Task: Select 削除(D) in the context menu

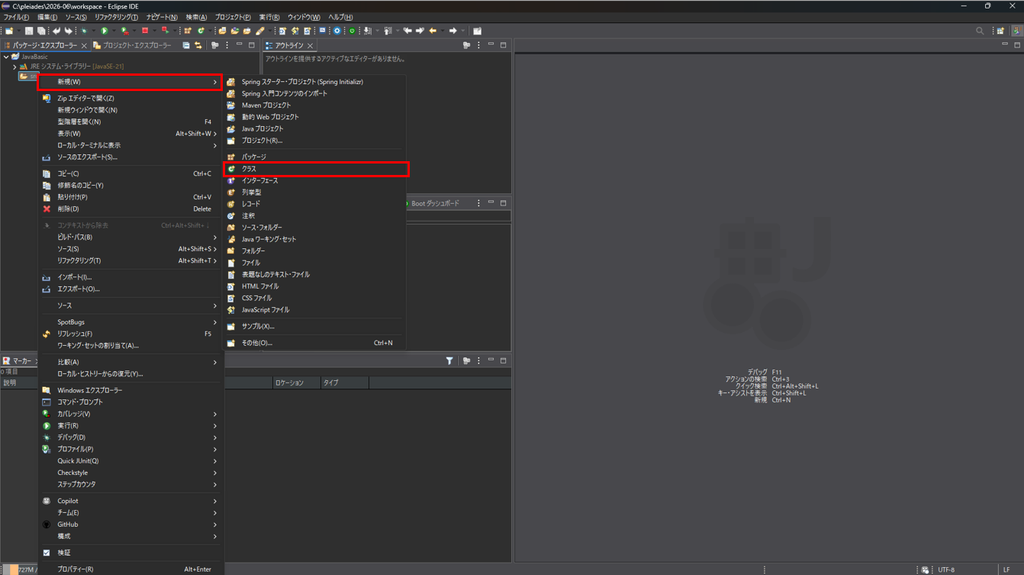Action: [130, 209]
